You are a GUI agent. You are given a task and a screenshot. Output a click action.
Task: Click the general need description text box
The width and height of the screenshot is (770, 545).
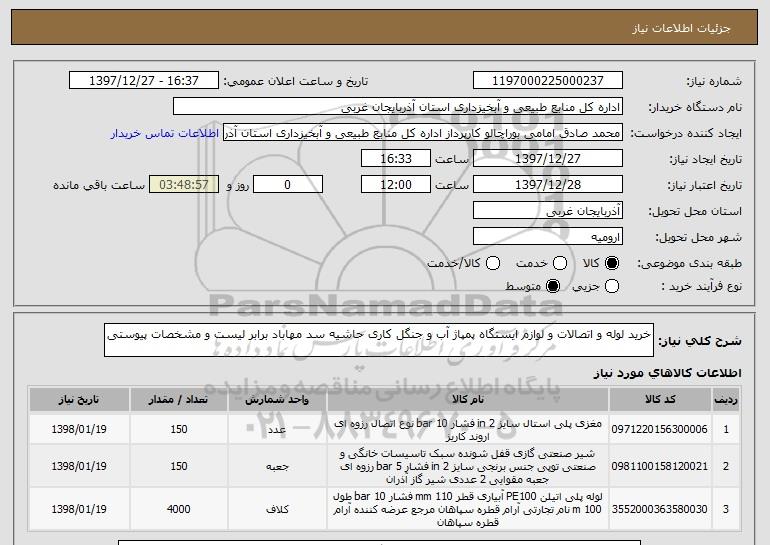tap(379, 340)
